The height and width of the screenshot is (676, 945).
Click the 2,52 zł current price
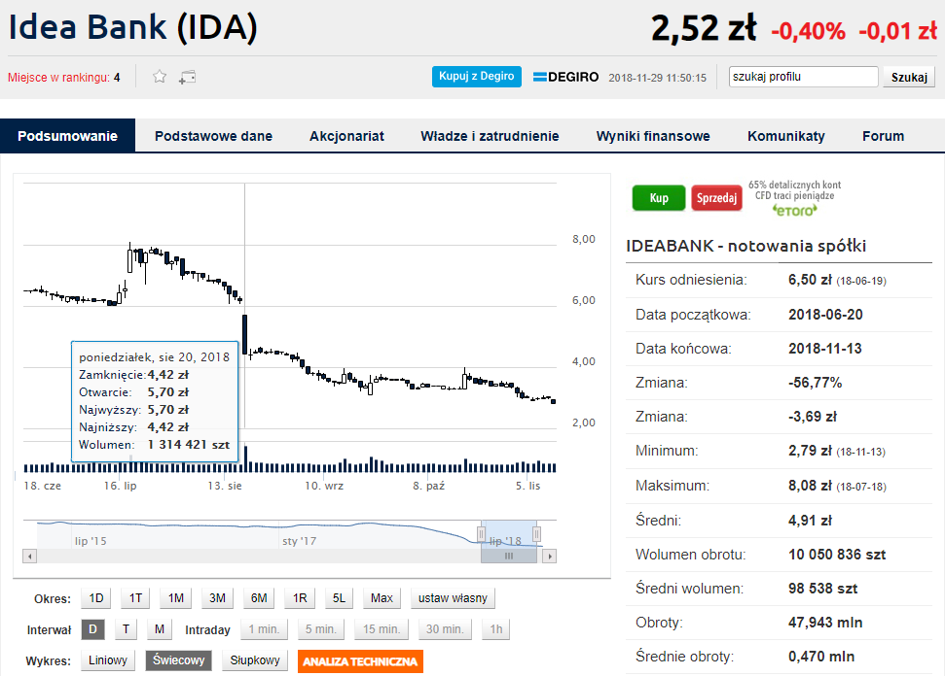coord(703,28)
